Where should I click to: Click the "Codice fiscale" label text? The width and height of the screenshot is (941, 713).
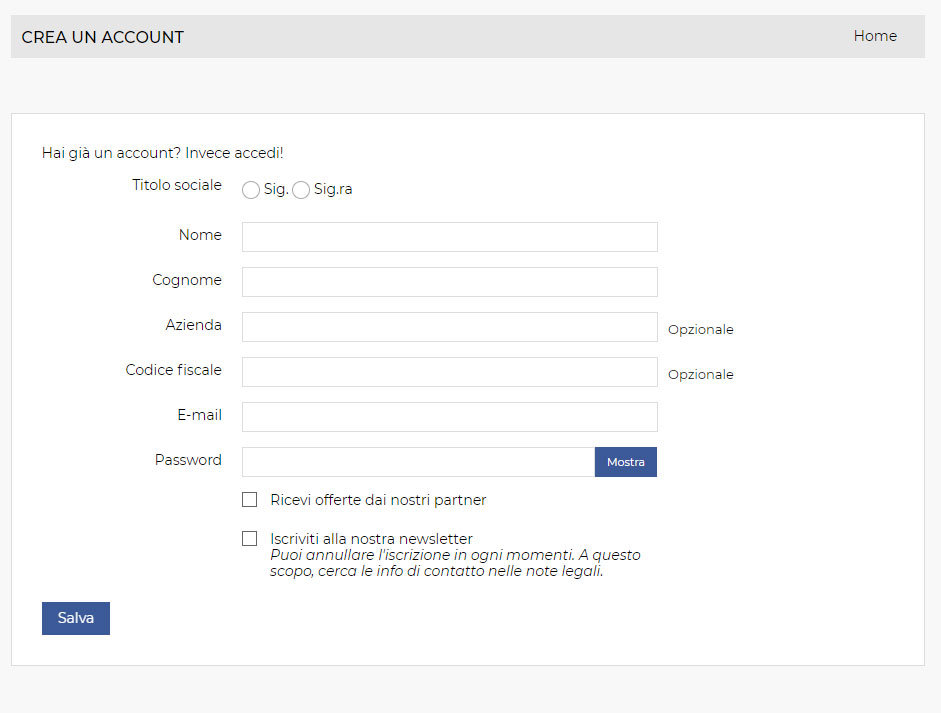click(x=174, y=370)
